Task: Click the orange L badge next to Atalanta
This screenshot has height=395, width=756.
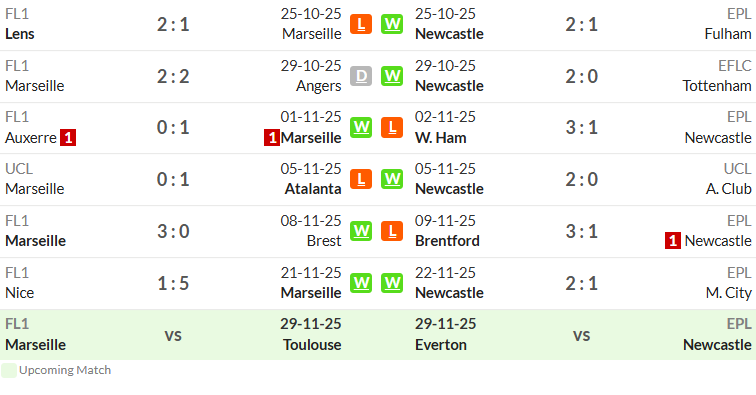Action: (x=361, y=179)
